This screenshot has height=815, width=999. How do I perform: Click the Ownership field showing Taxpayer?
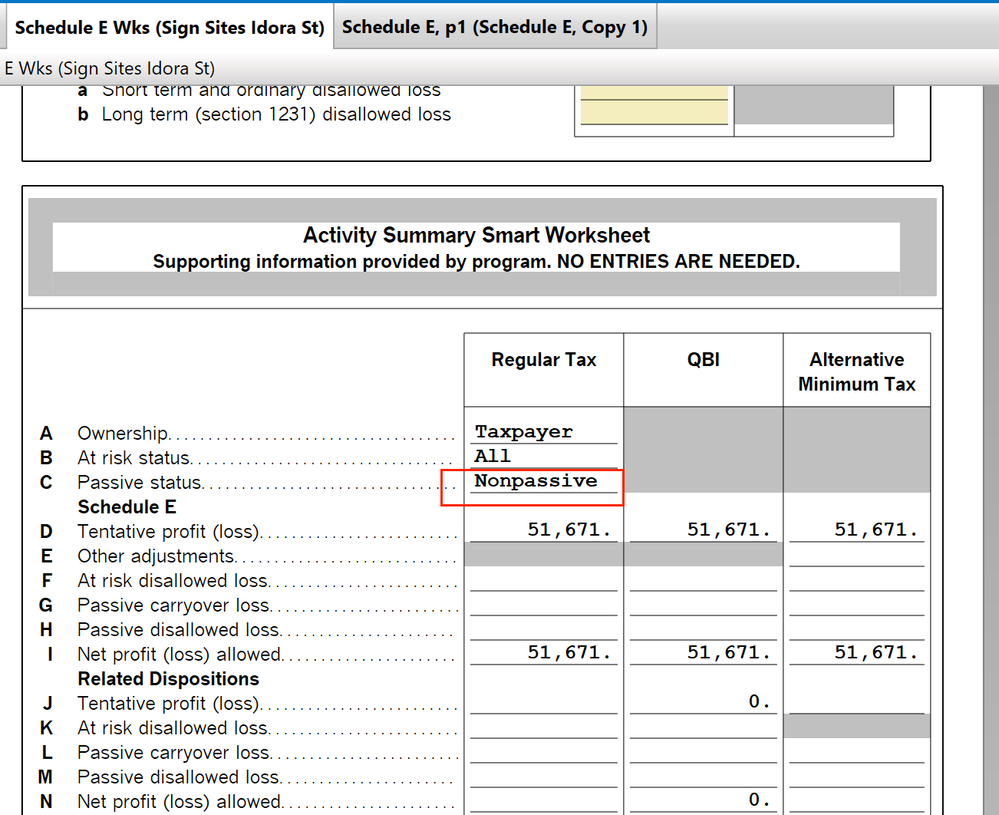(543, 432)
